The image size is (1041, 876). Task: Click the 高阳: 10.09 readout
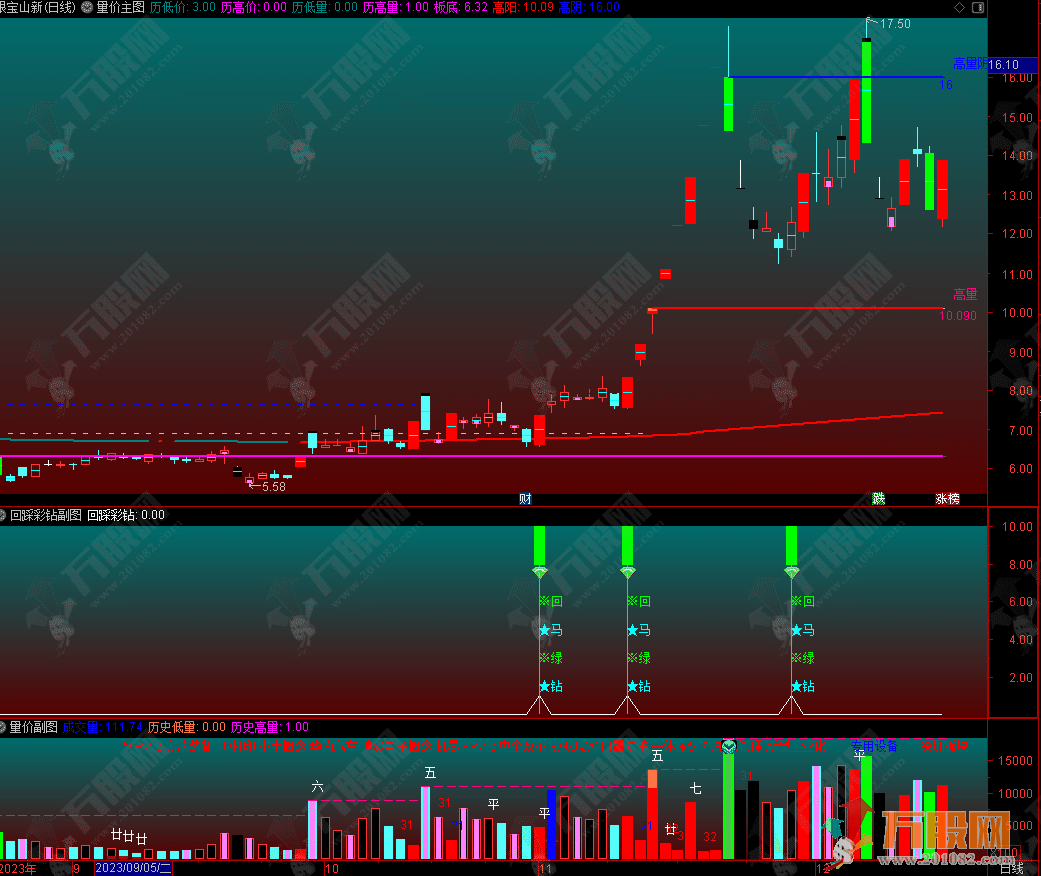pyautogui.click(x=523, y=7)
